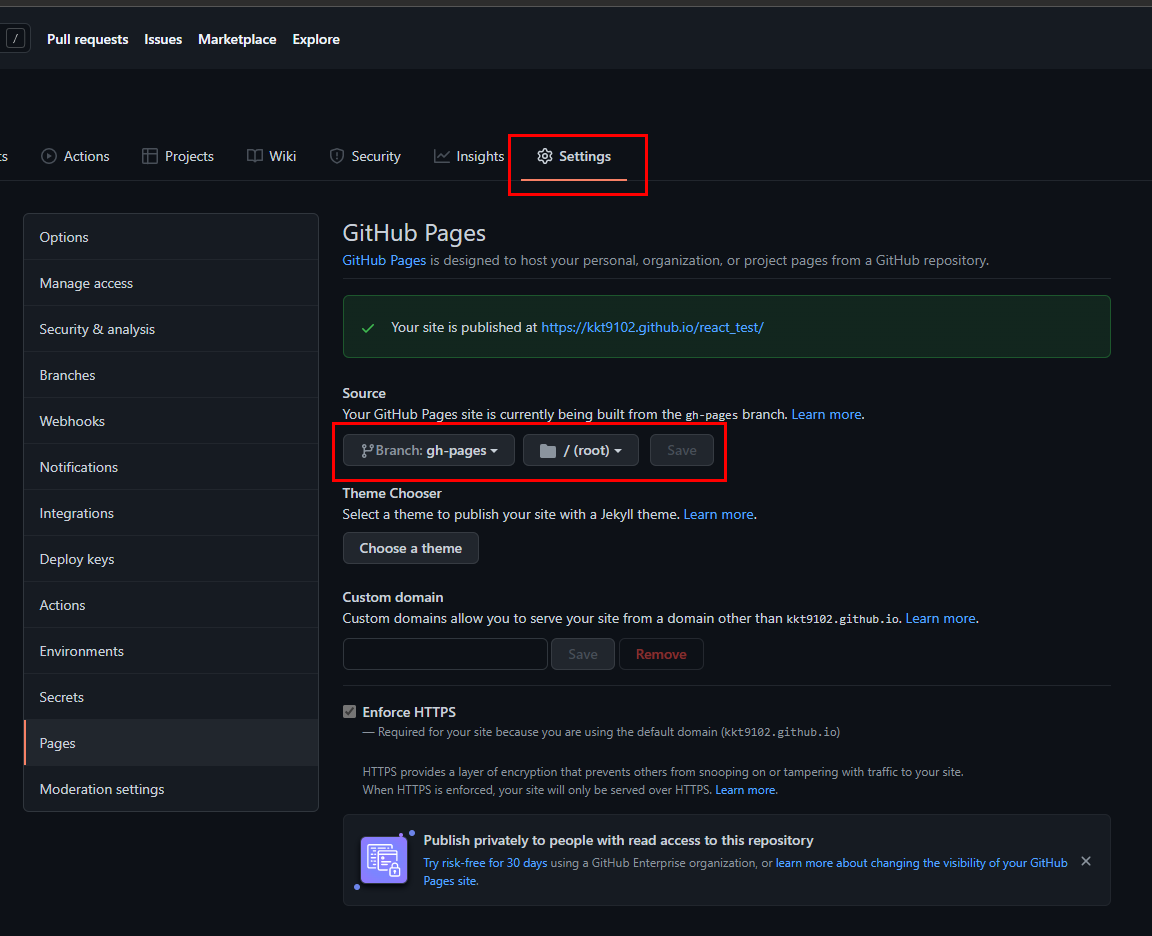Open Webhooks settings page
This screenshot has height=936, width=1152.
coord(171,421)
